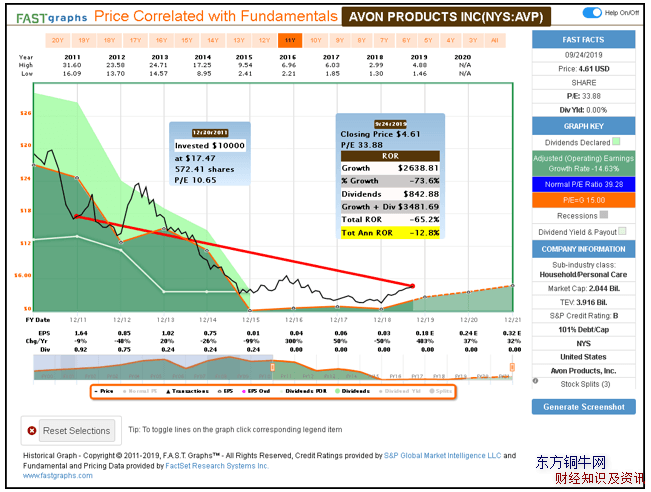Grab the left range-slider handle on the mini chart

(x=273, y=367)
